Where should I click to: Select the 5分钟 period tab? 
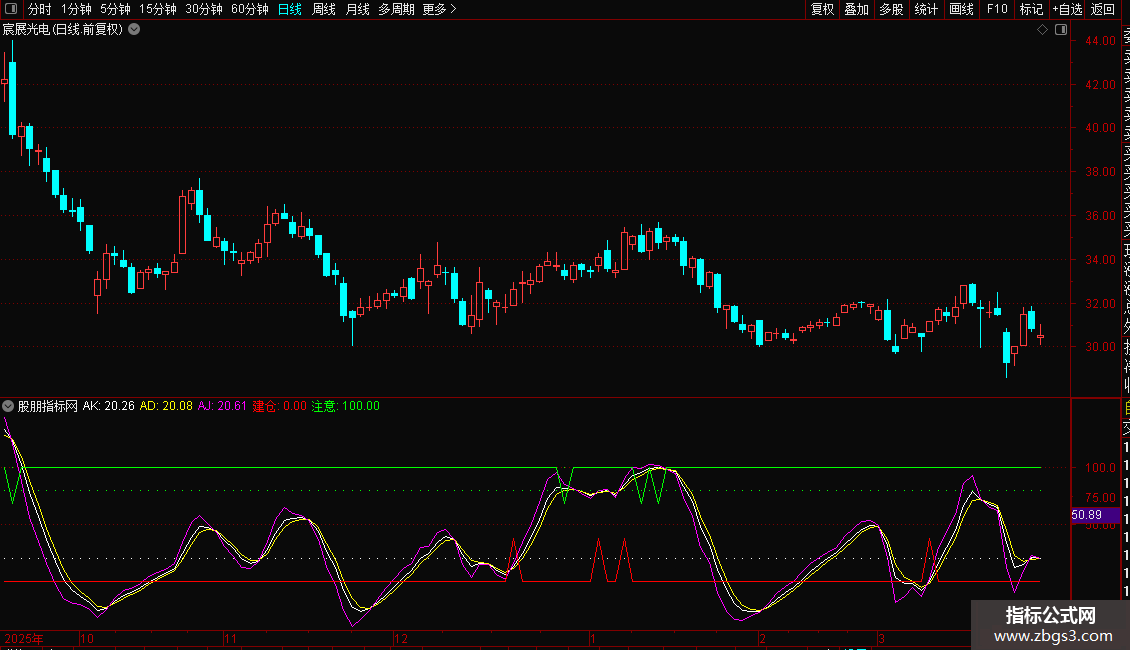(x=115, y=9)
